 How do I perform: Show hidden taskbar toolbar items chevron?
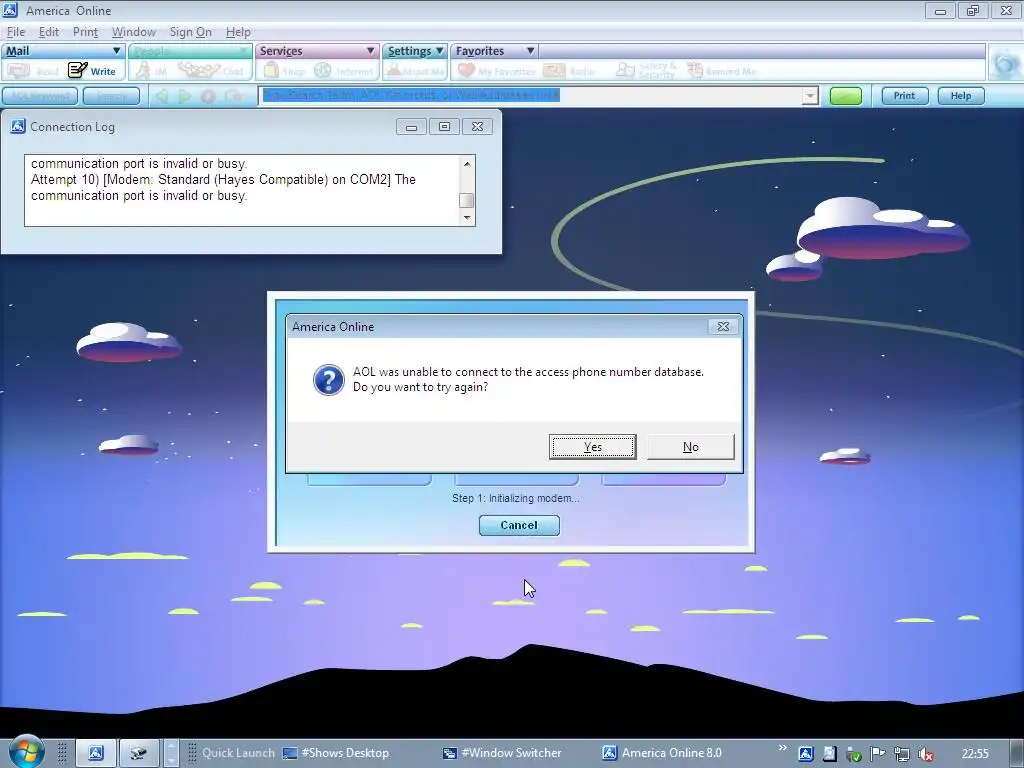(782, 747)
